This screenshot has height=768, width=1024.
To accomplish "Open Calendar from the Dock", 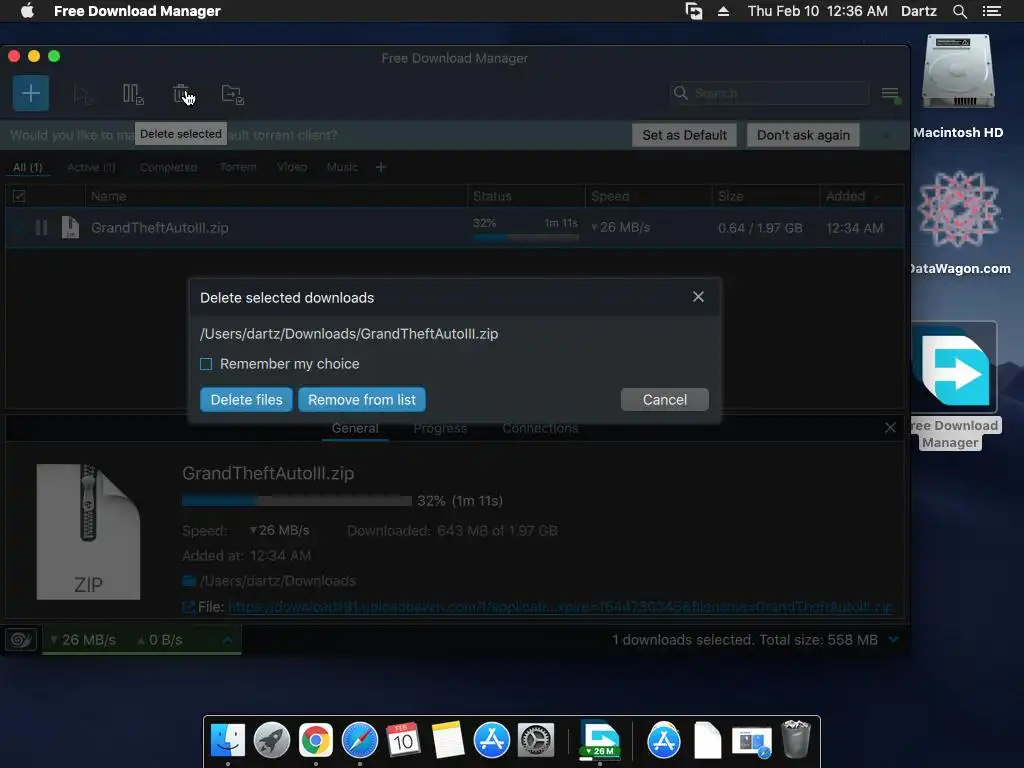I will [x=404, y=741].
